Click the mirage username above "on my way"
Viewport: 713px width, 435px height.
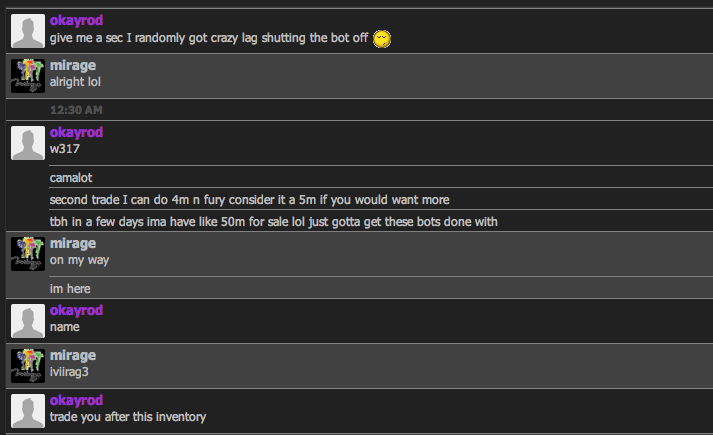click(x=73, y=243)
